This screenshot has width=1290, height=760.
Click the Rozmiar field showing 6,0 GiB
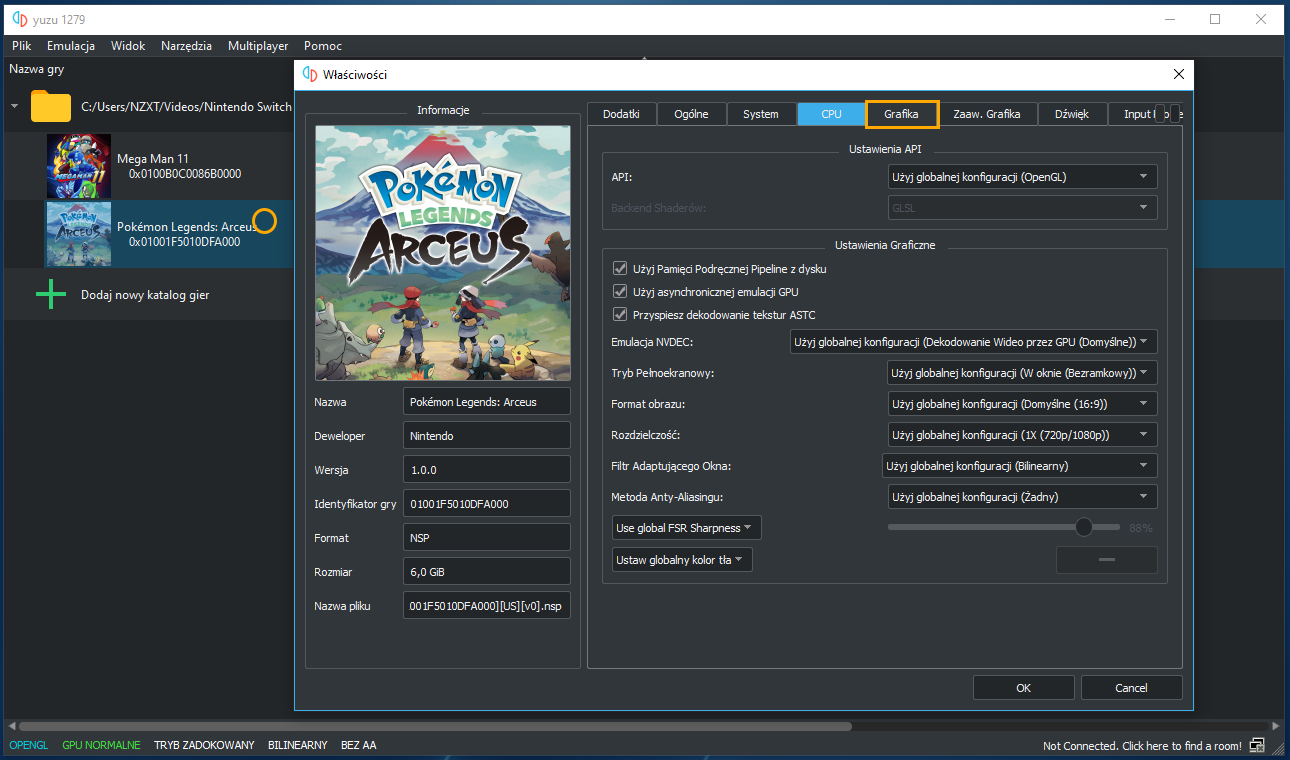click(487, 572)
